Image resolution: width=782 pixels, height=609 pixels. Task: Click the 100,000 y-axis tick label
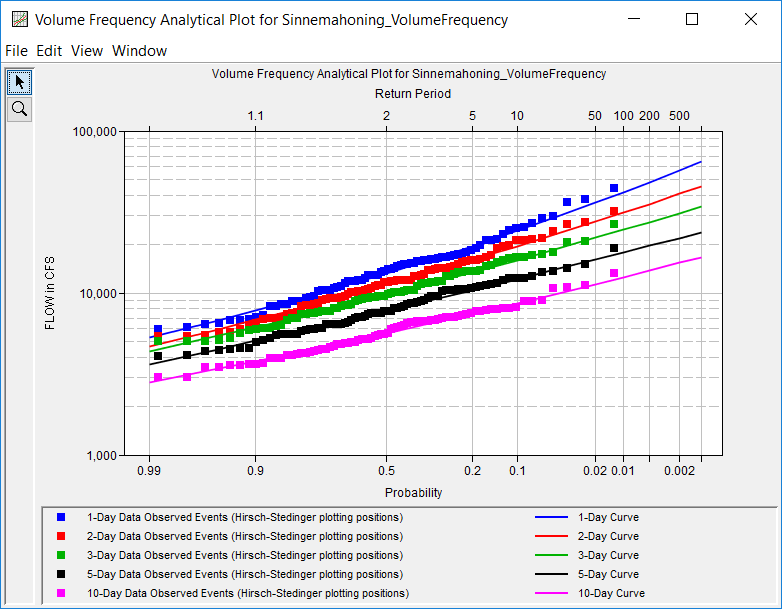coord(95,132)
